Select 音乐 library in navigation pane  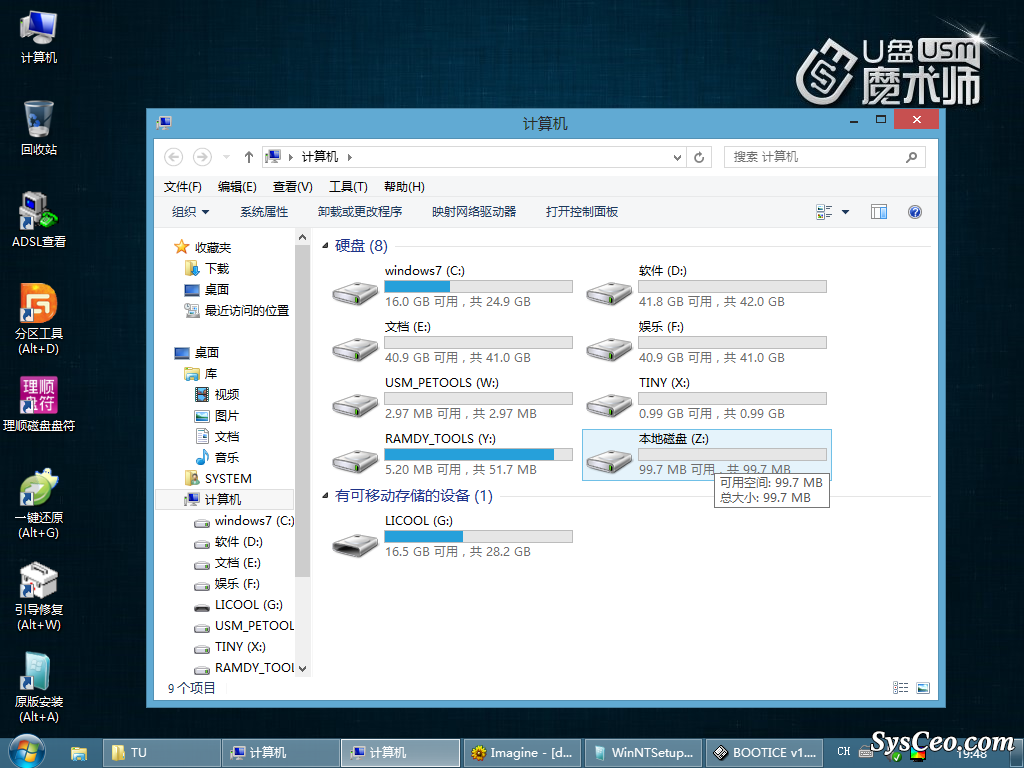tap(217, 457)
